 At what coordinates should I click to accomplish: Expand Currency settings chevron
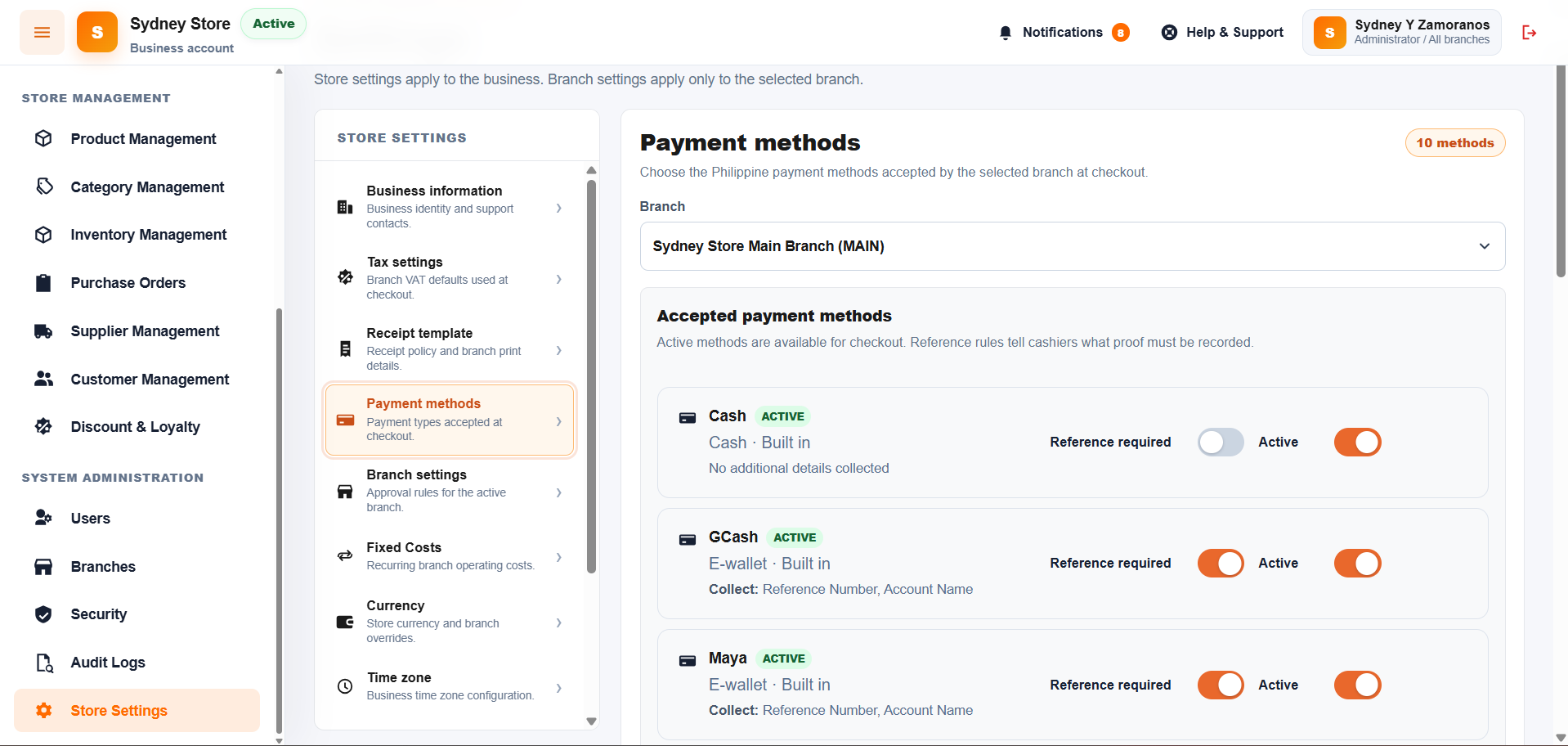(558, 622)
